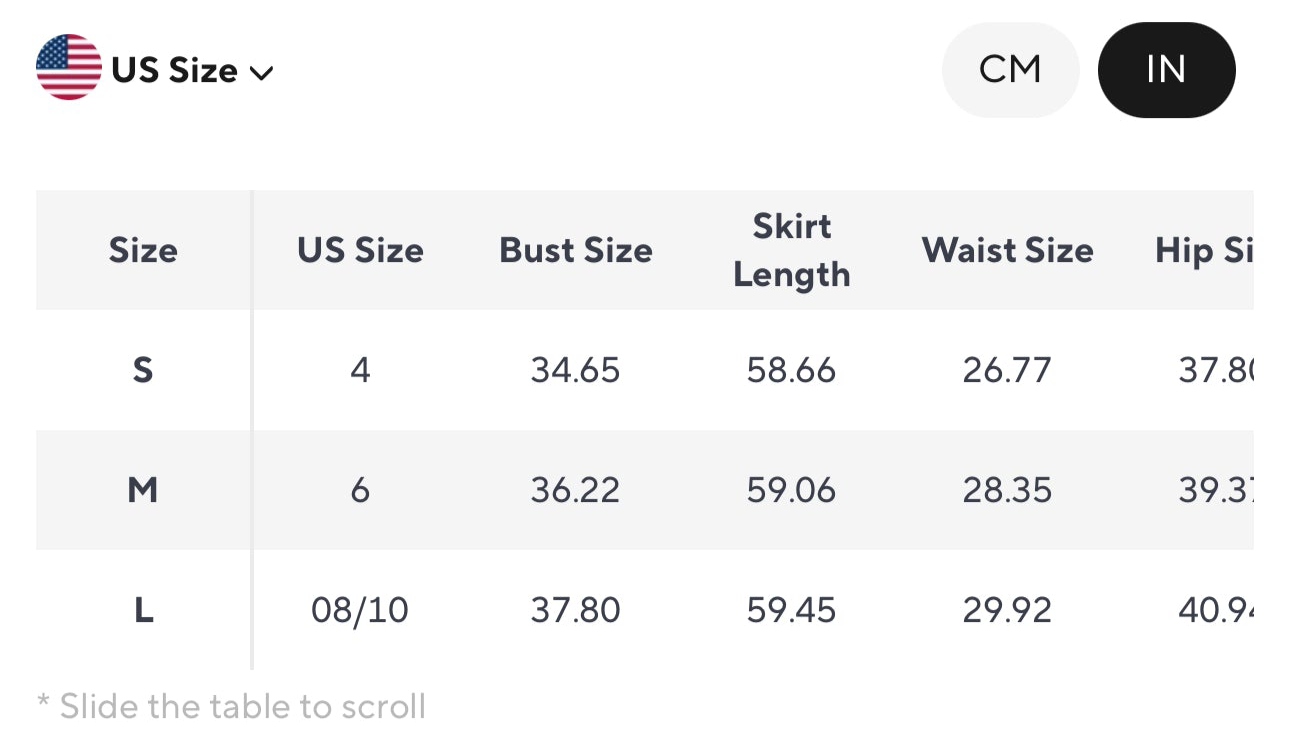Click the chevron next to US Size
1291x734 pixels.
pyautogui.click(x=262, y=72)
